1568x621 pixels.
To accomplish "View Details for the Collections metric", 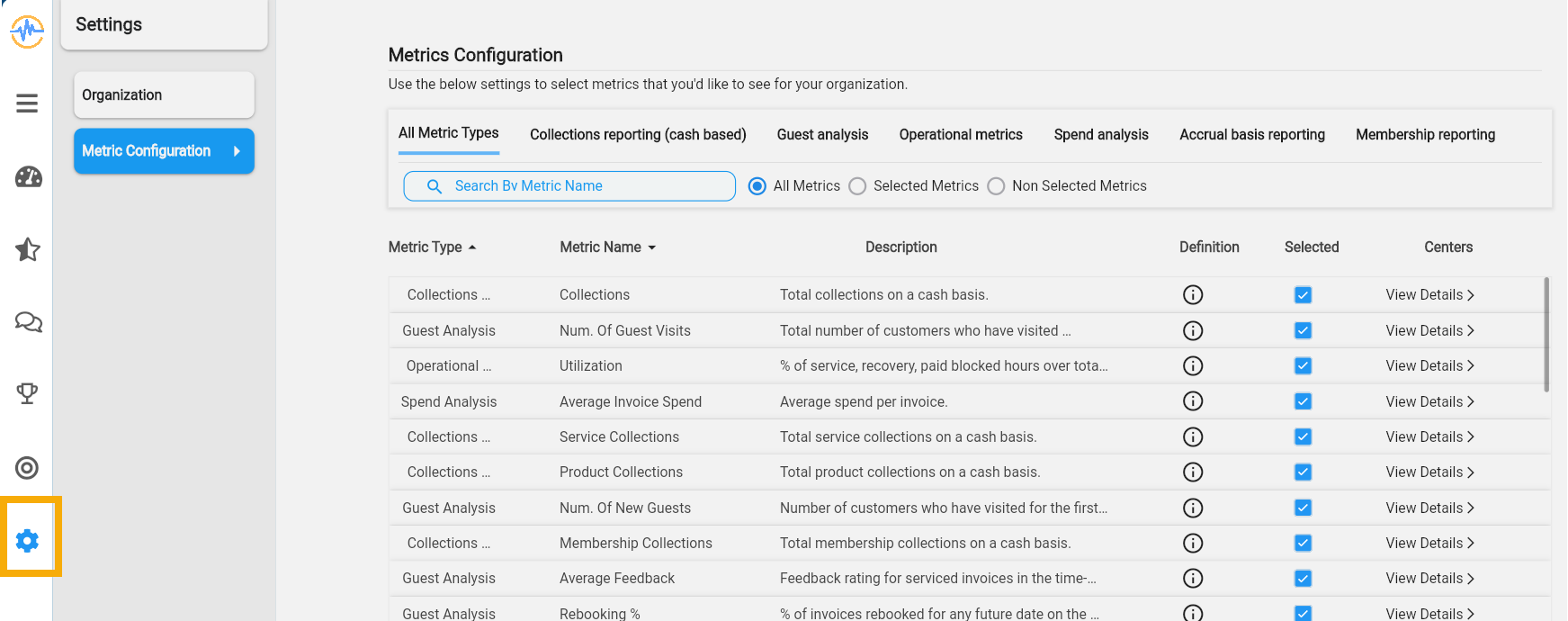I will point(1430,295).
